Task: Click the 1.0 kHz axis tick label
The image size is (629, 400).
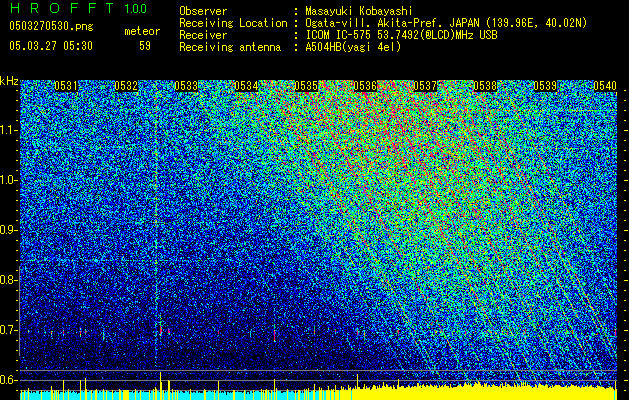Action: tap(8, 180)
